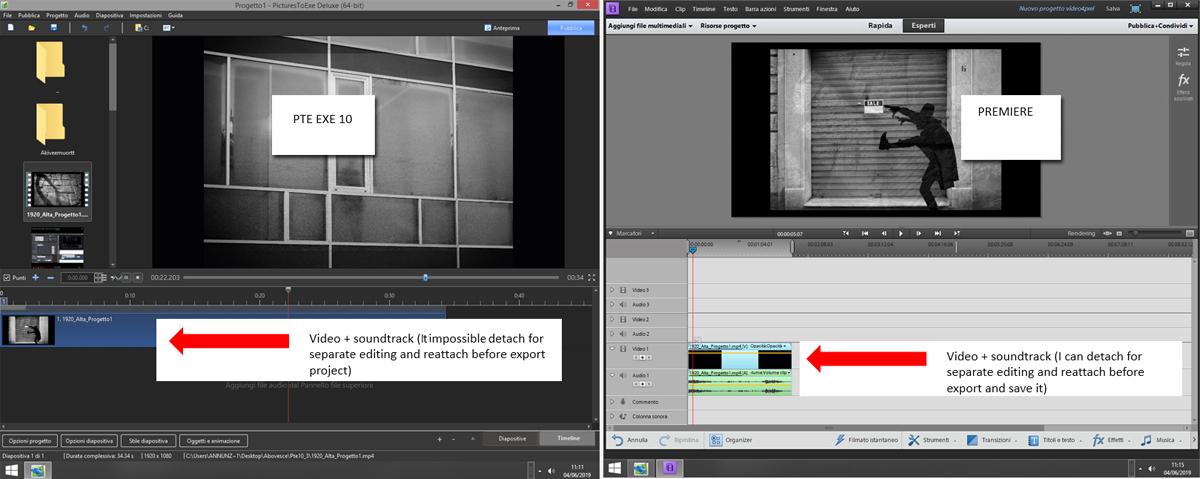Go to next edit point in Premiere

pos(938,232)
